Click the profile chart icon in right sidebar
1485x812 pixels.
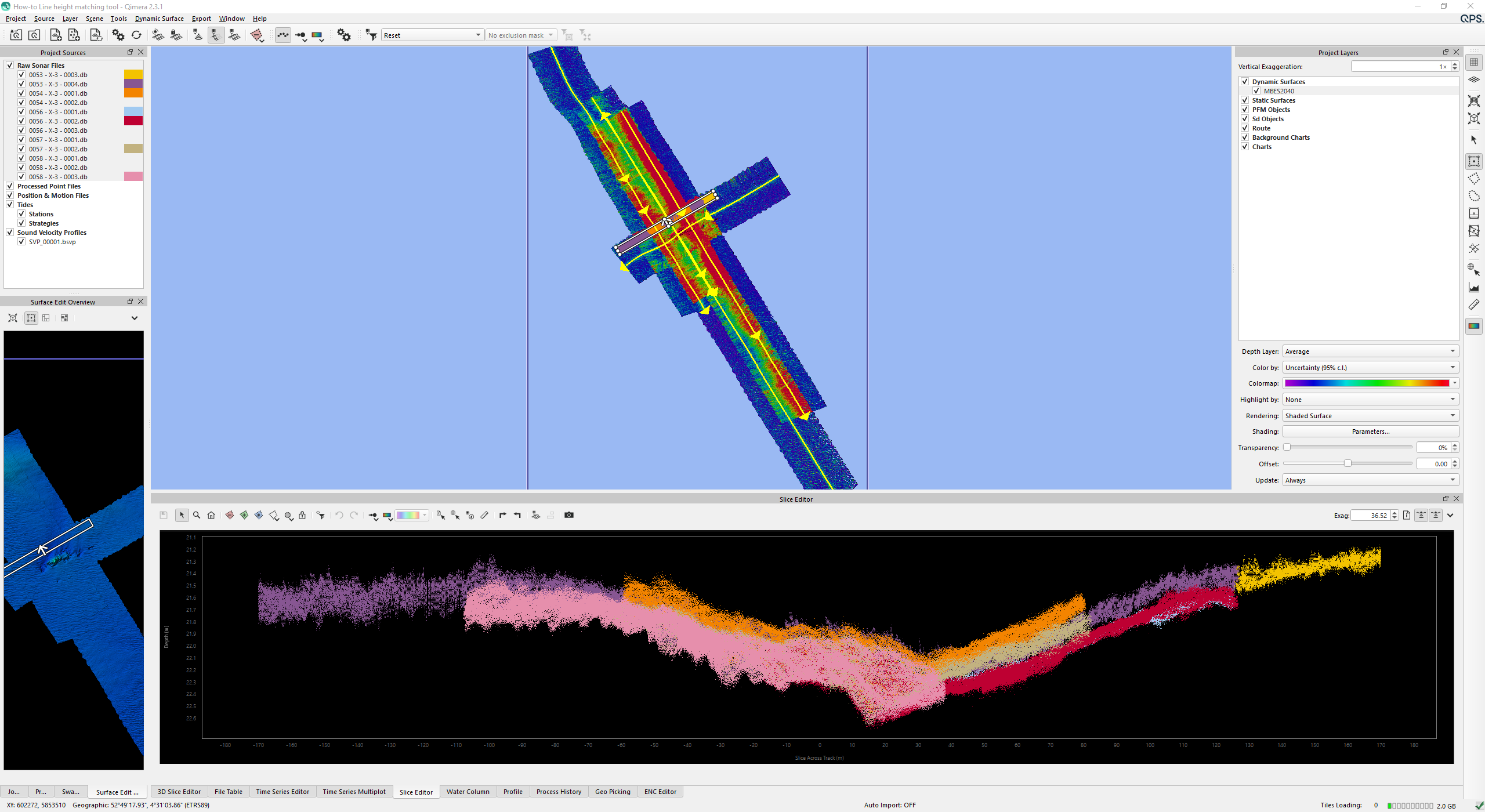[x=1473, y=288]
